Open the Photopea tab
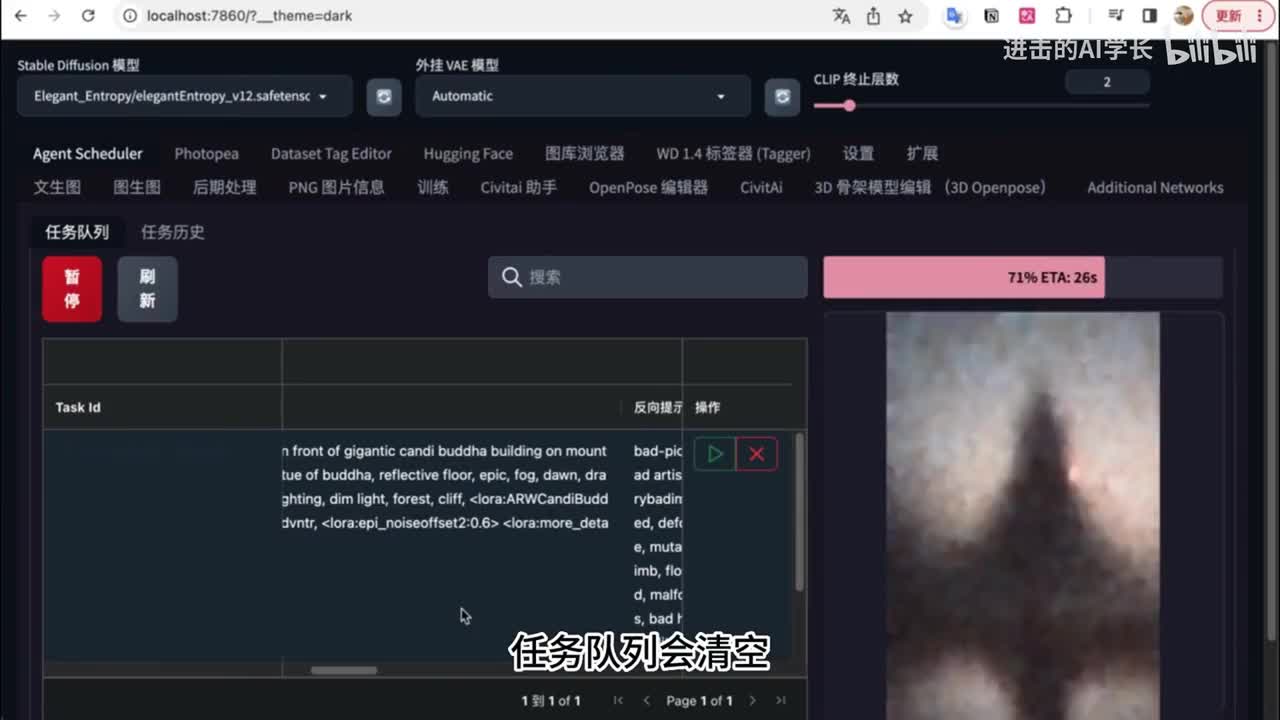Screen dimensions: 1280x720 (x=206, y=154)
